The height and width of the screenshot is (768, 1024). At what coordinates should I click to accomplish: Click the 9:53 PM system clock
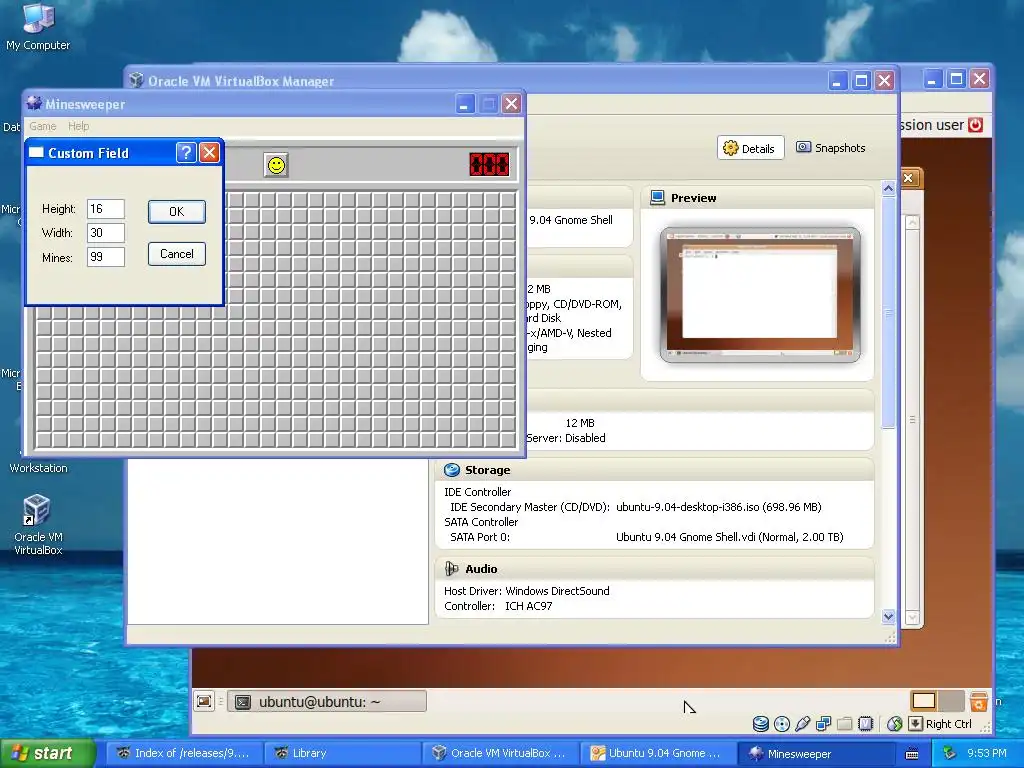tap(986, 753)
